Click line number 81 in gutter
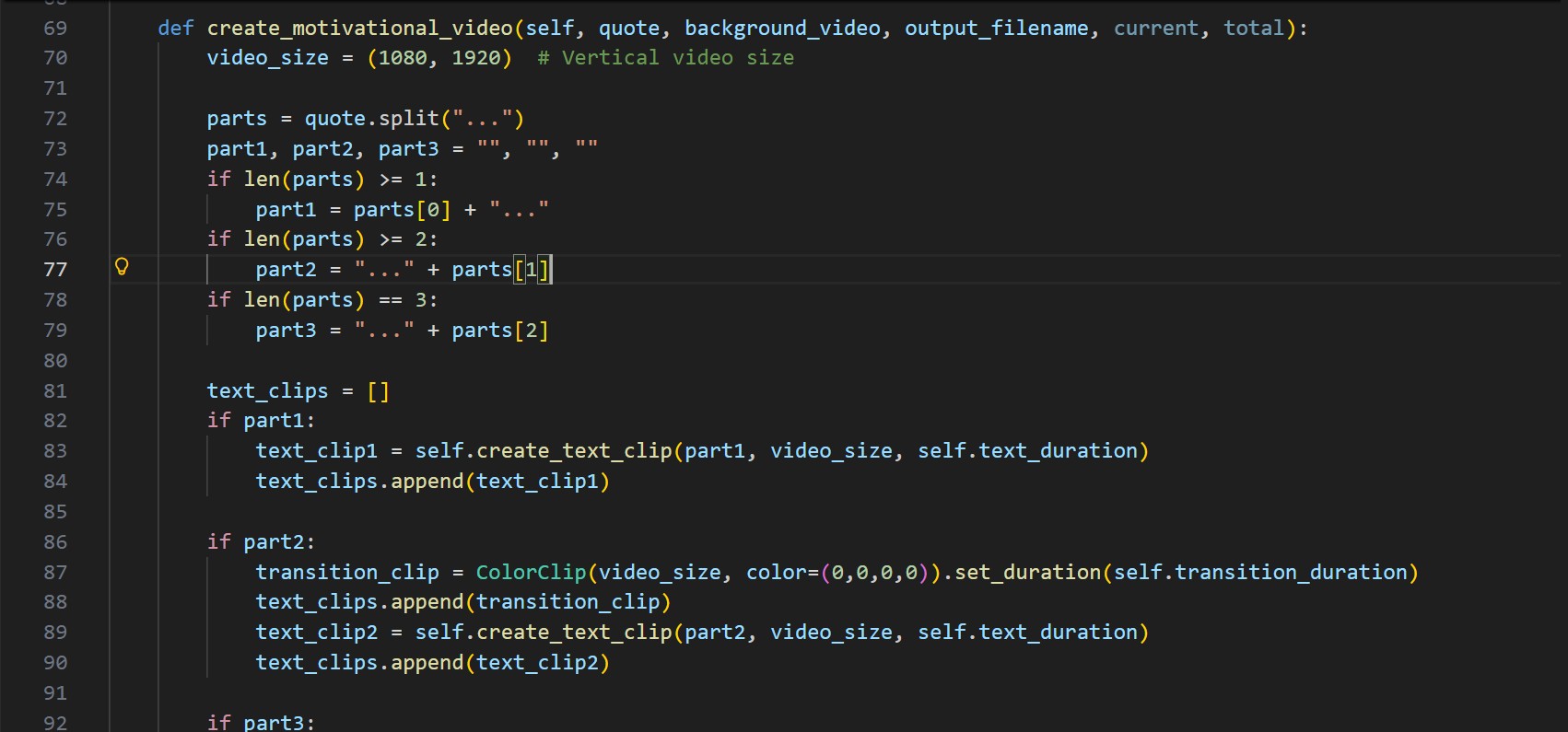Viewport: 1568px width, 732px height. 55,391
